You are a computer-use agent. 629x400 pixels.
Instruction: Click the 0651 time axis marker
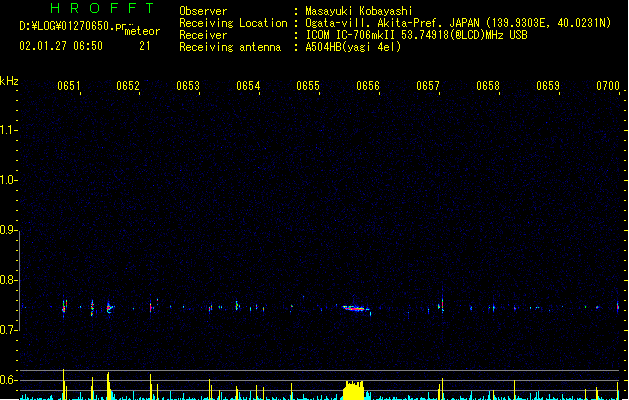[69, 86]
